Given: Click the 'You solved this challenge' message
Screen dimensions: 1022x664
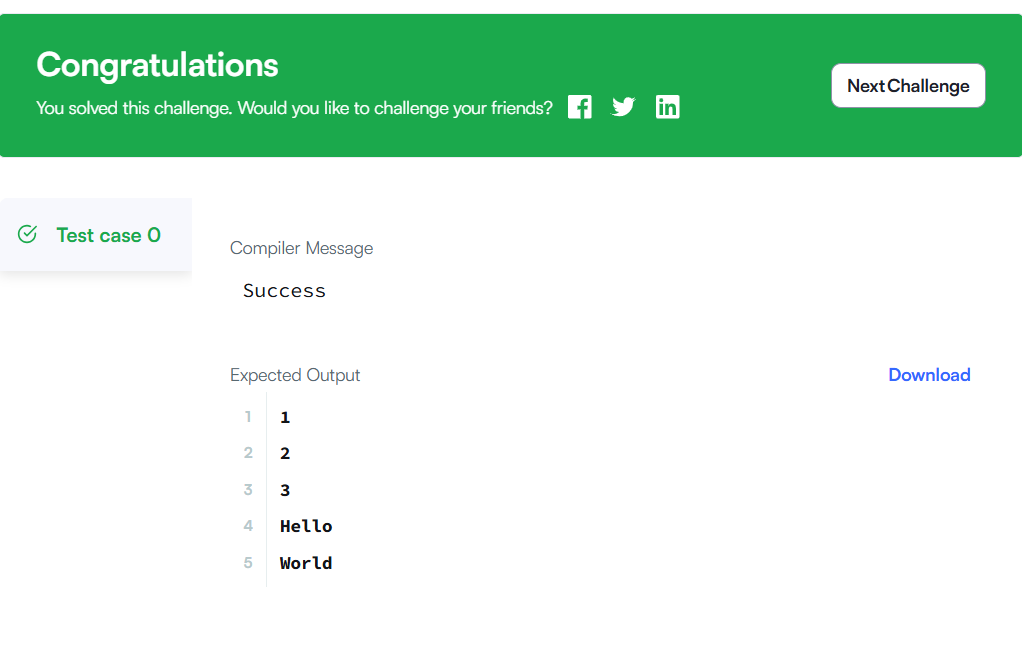Looking at the screenshot, I should click(294, 108).
